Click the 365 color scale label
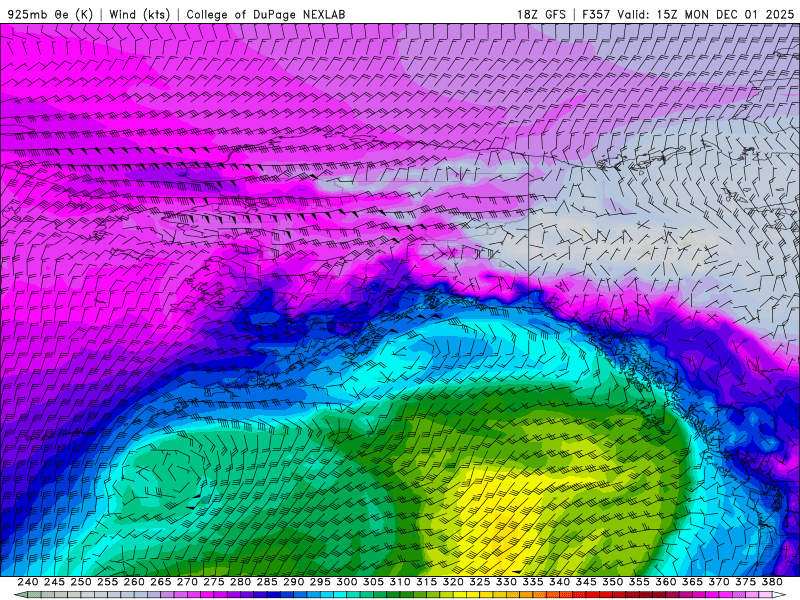800x600 pixels. (x=692, y=582)
